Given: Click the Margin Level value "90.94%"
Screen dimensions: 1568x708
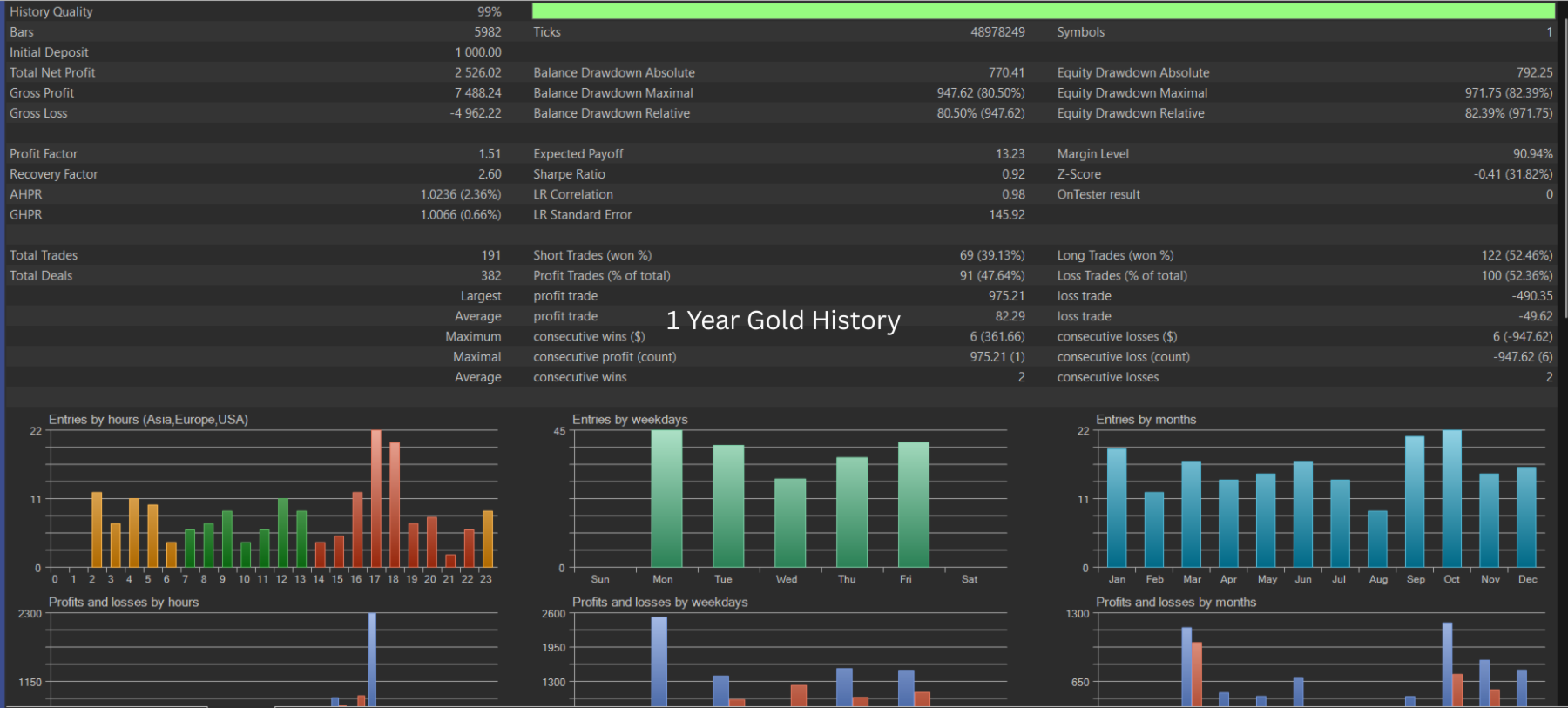Looking at the screenshot, I should tap(1532, 154).
